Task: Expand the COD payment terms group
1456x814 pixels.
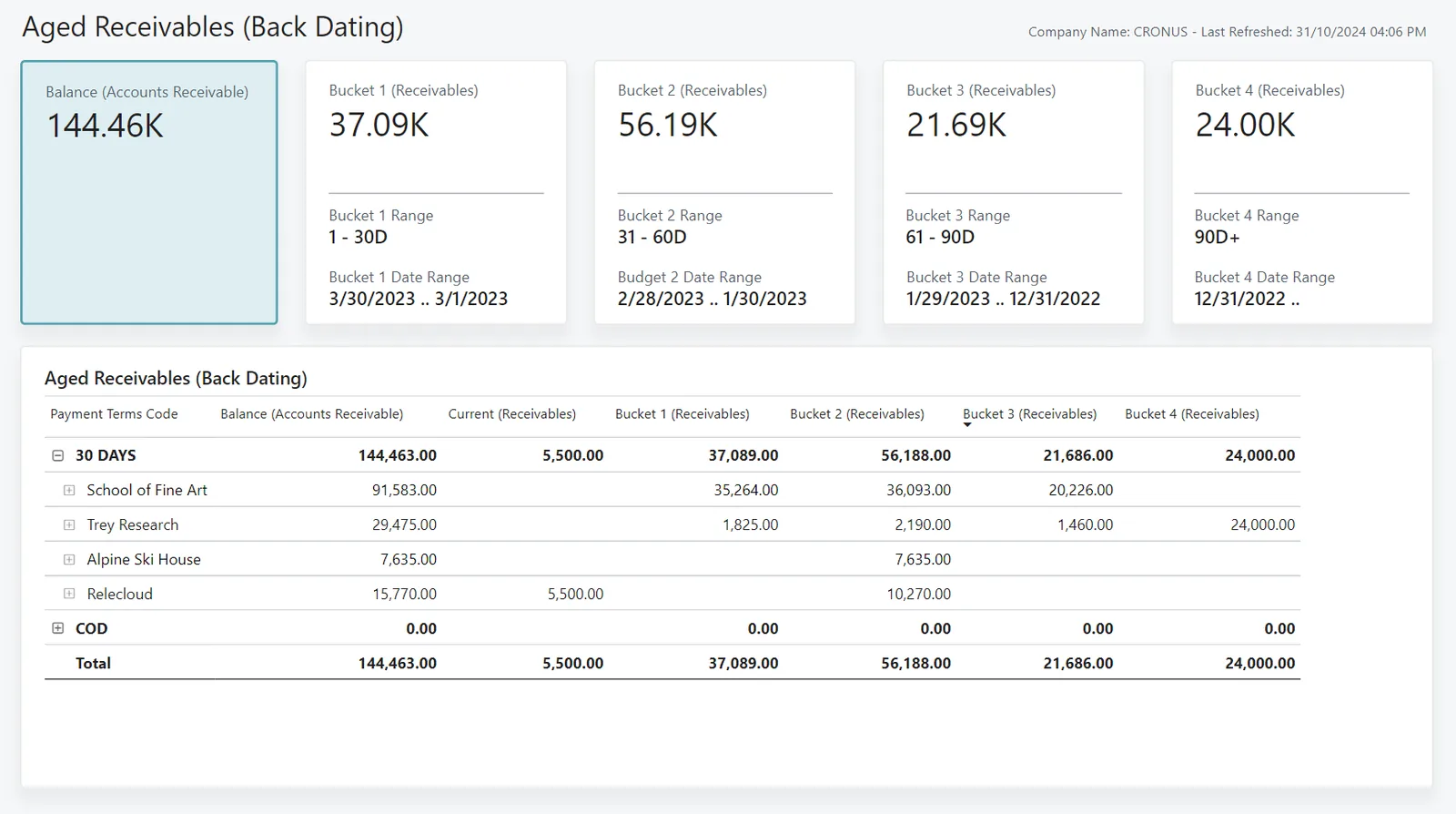Action: pyautogui.click(x=58, y=628)
